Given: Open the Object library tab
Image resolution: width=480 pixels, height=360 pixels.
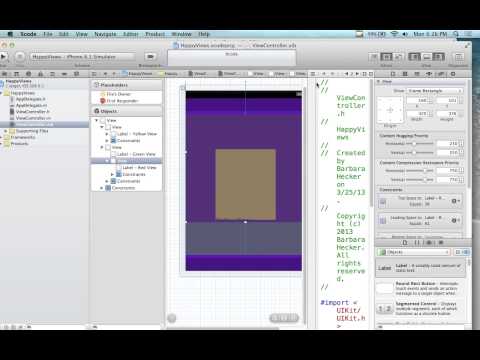Looking at the screenshot, I should tap(429, 243).
